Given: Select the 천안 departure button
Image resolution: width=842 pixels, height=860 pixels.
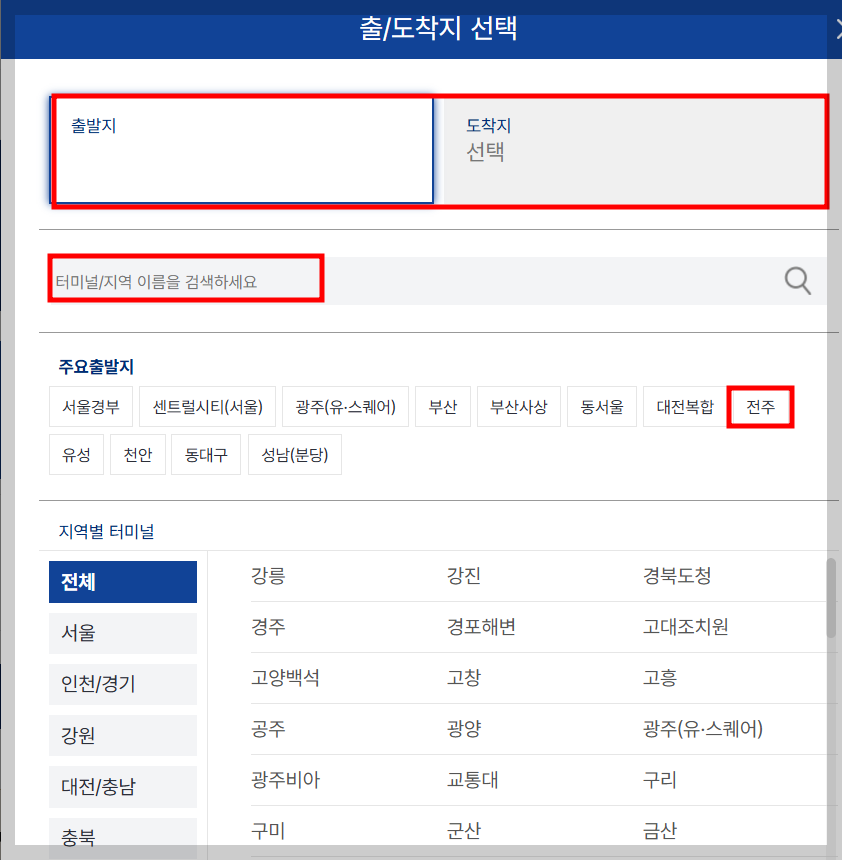Looking at the screenshot, I should (x=138, y=455).
